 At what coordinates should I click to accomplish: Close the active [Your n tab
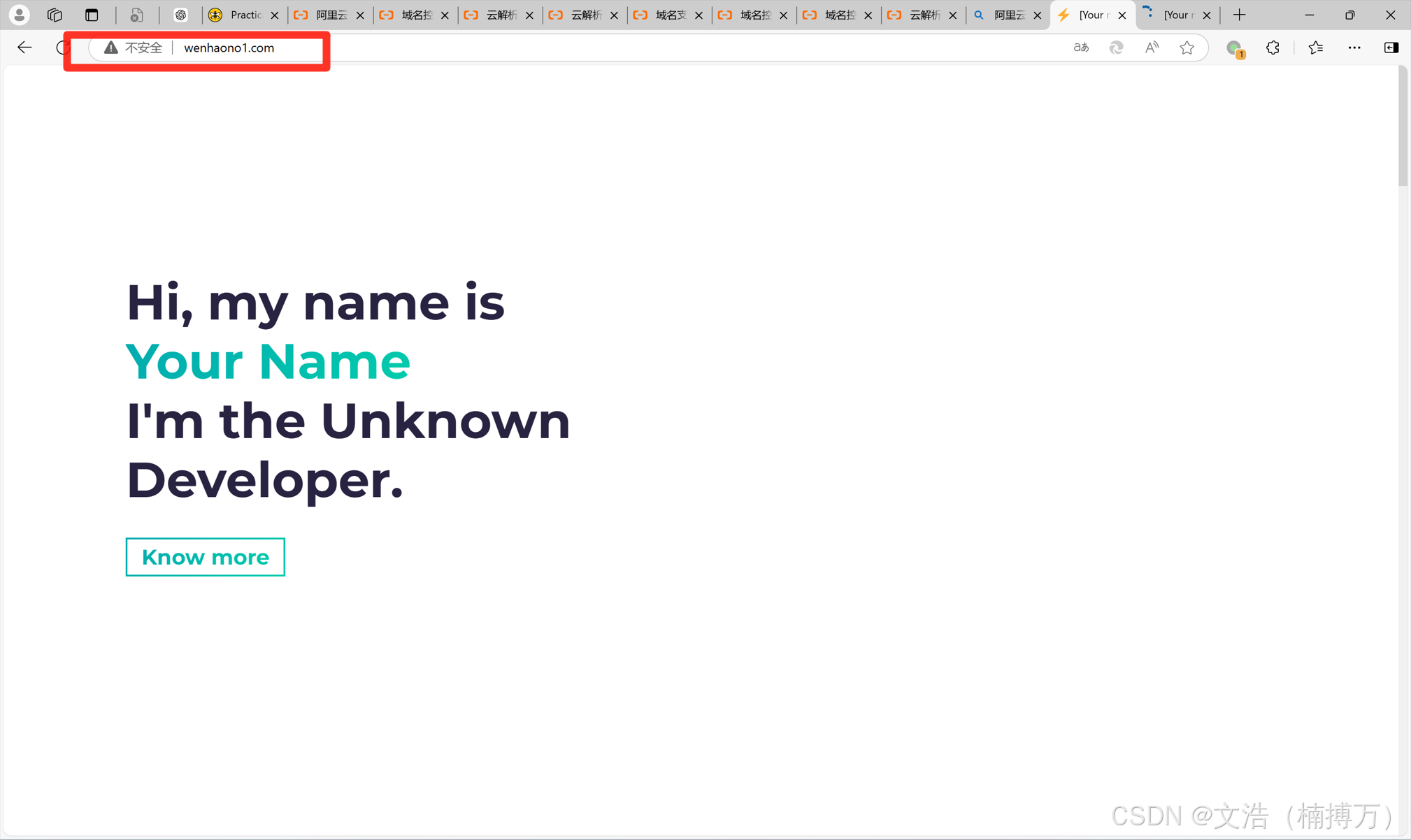[x=1122, y=15]
